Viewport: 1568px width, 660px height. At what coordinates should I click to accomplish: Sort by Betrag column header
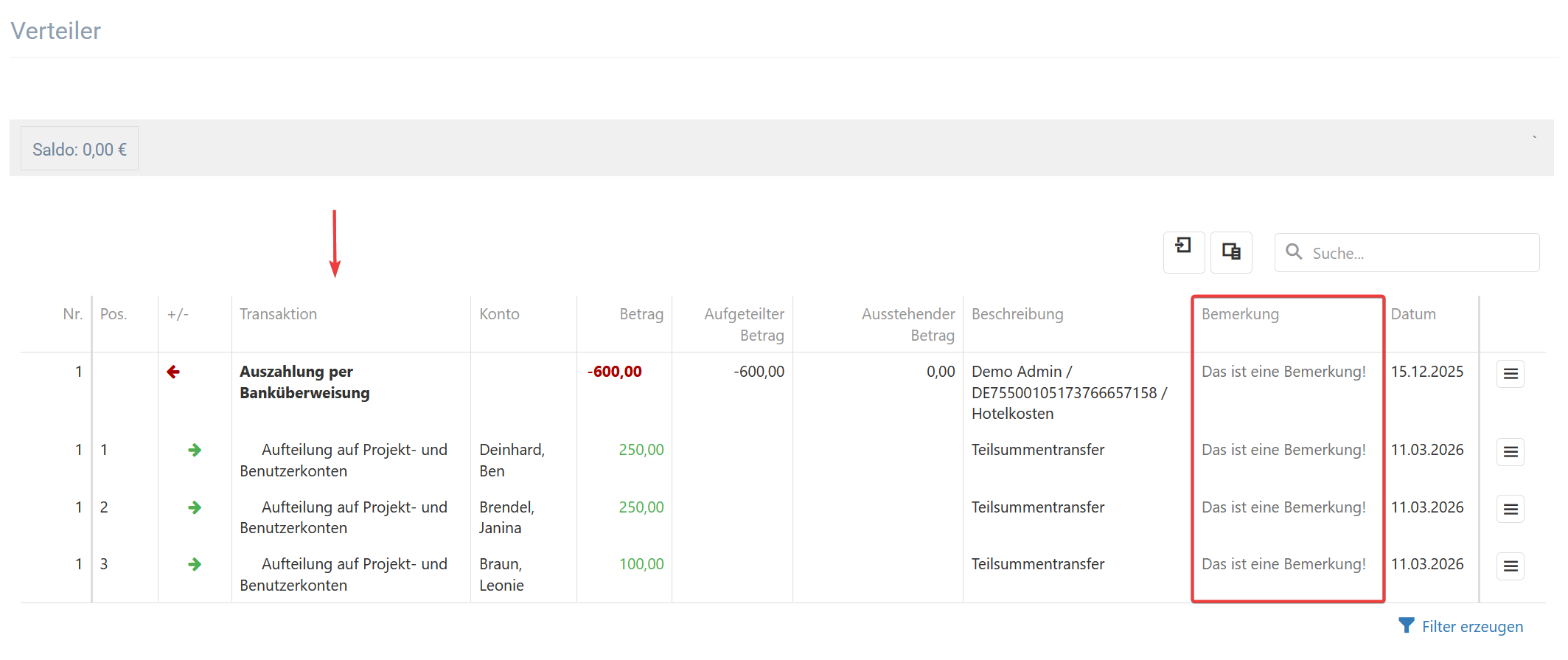(641, 314)
